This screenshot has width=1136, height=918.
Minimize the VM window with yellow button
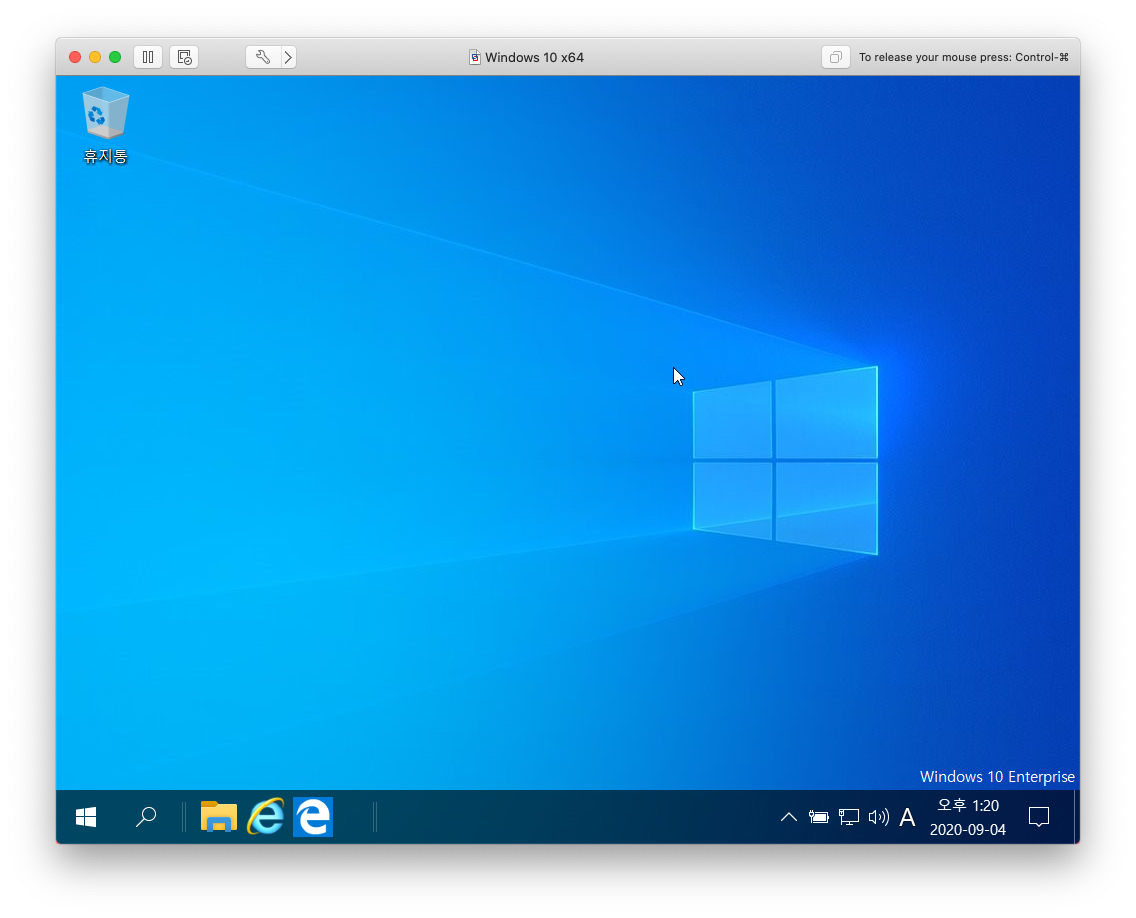95,57
